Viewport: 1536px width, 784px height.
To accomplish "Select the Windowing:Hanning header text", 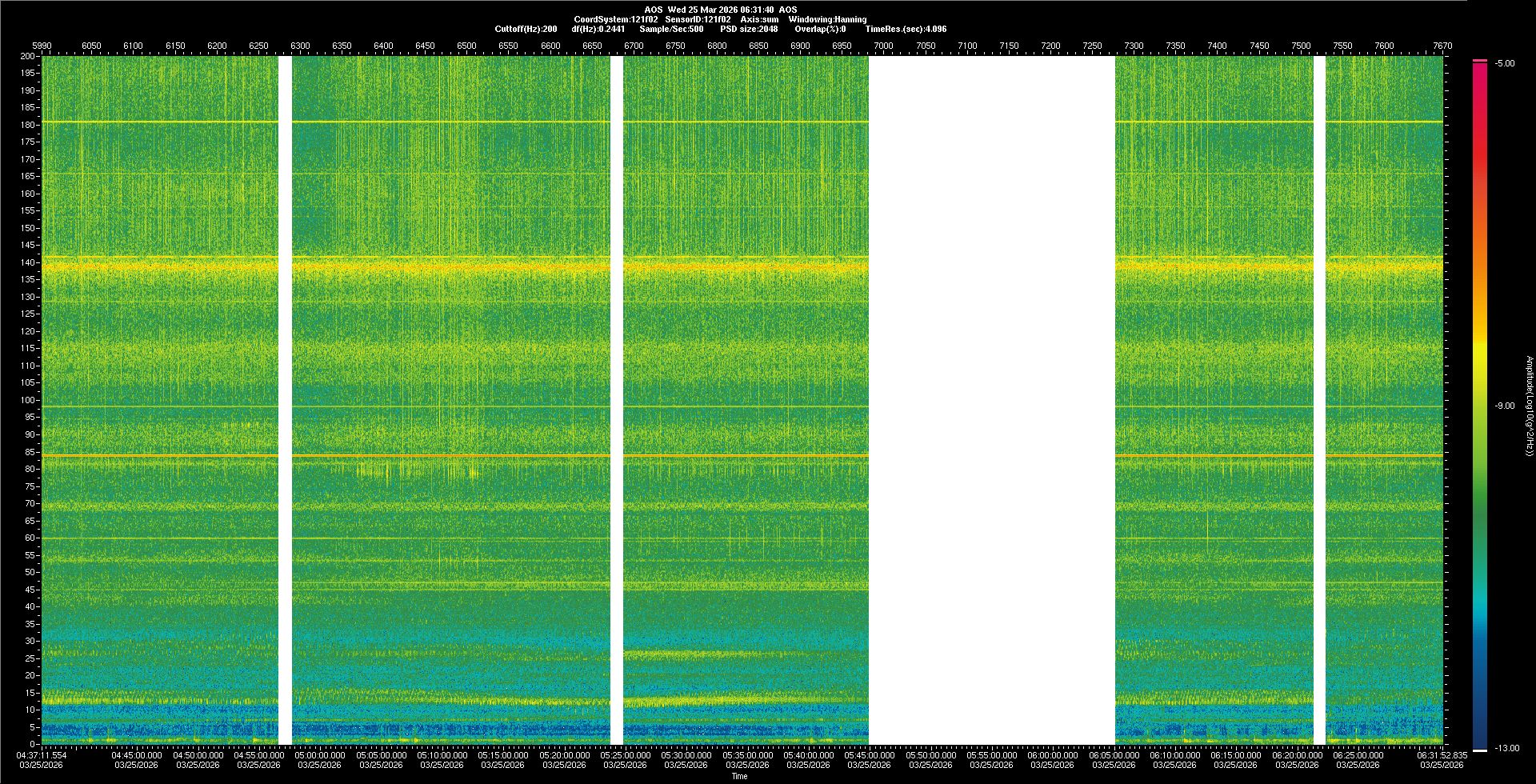I will click(x=827, y=19).
